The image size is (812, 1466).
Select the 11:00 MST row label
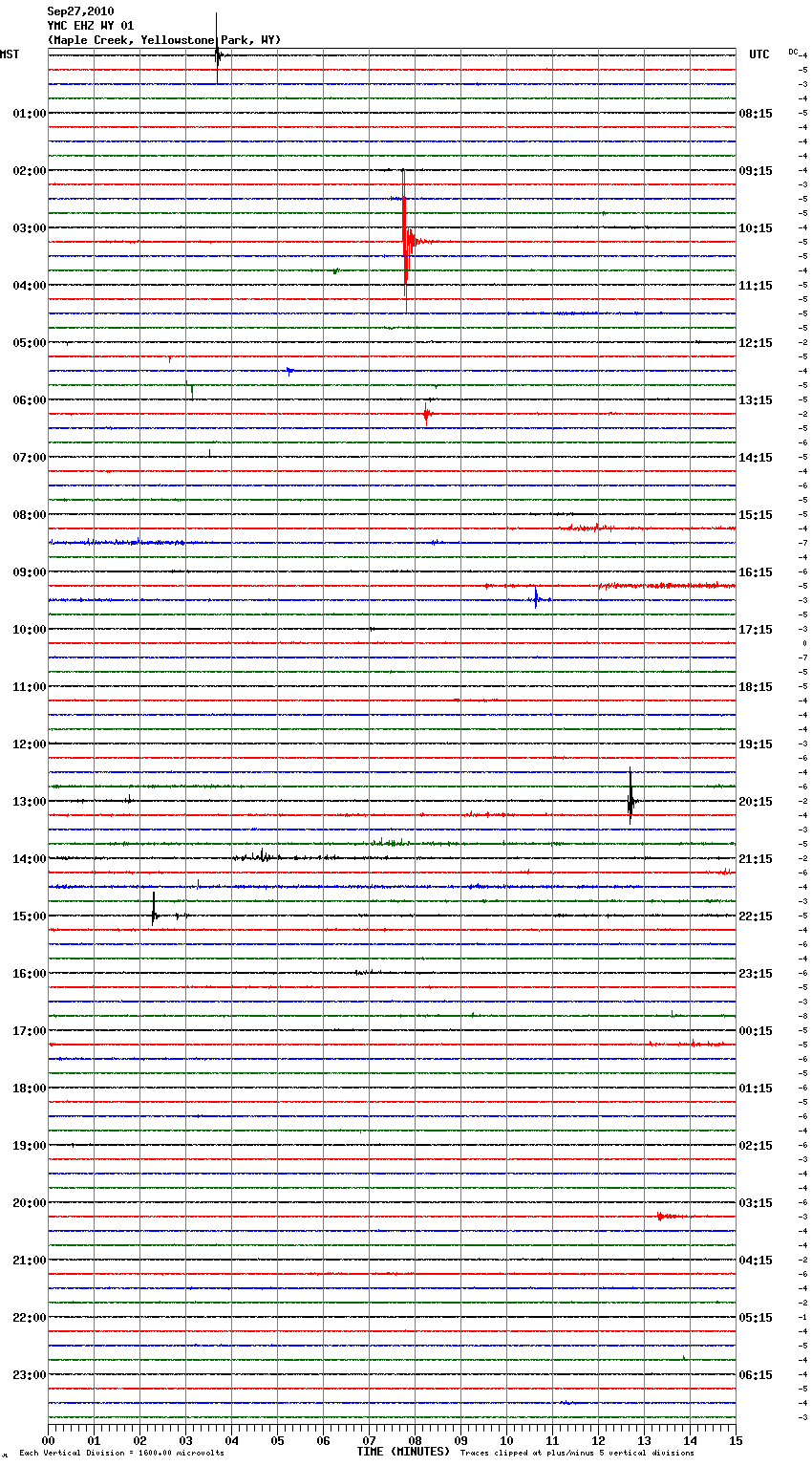(29, 687)
